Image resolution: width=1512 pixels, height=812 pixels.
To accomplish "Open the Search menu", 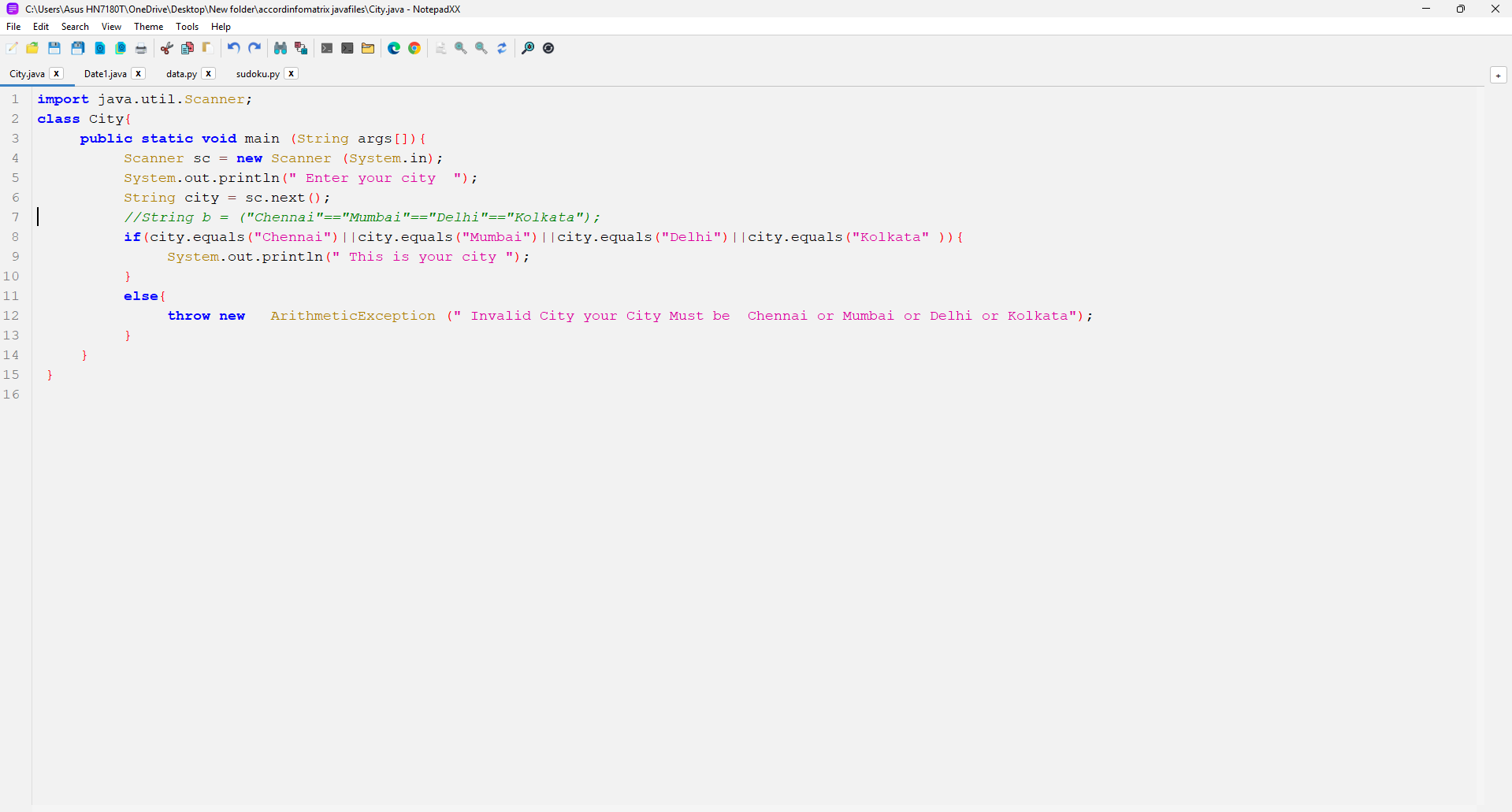I will (75, 27).
